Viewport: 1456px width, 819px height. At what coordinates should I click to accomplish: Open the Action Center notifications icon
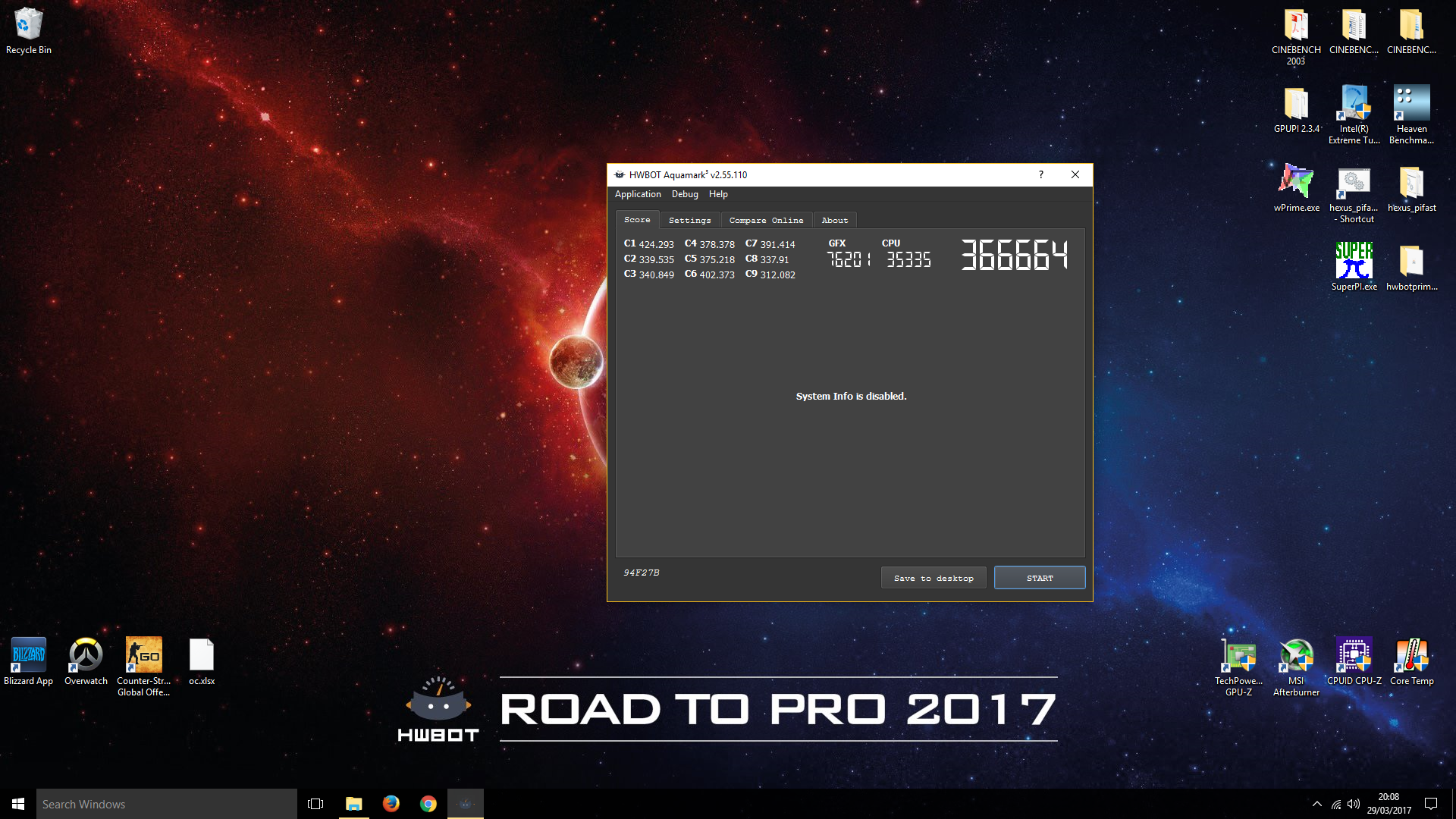tap(1431, 804)
